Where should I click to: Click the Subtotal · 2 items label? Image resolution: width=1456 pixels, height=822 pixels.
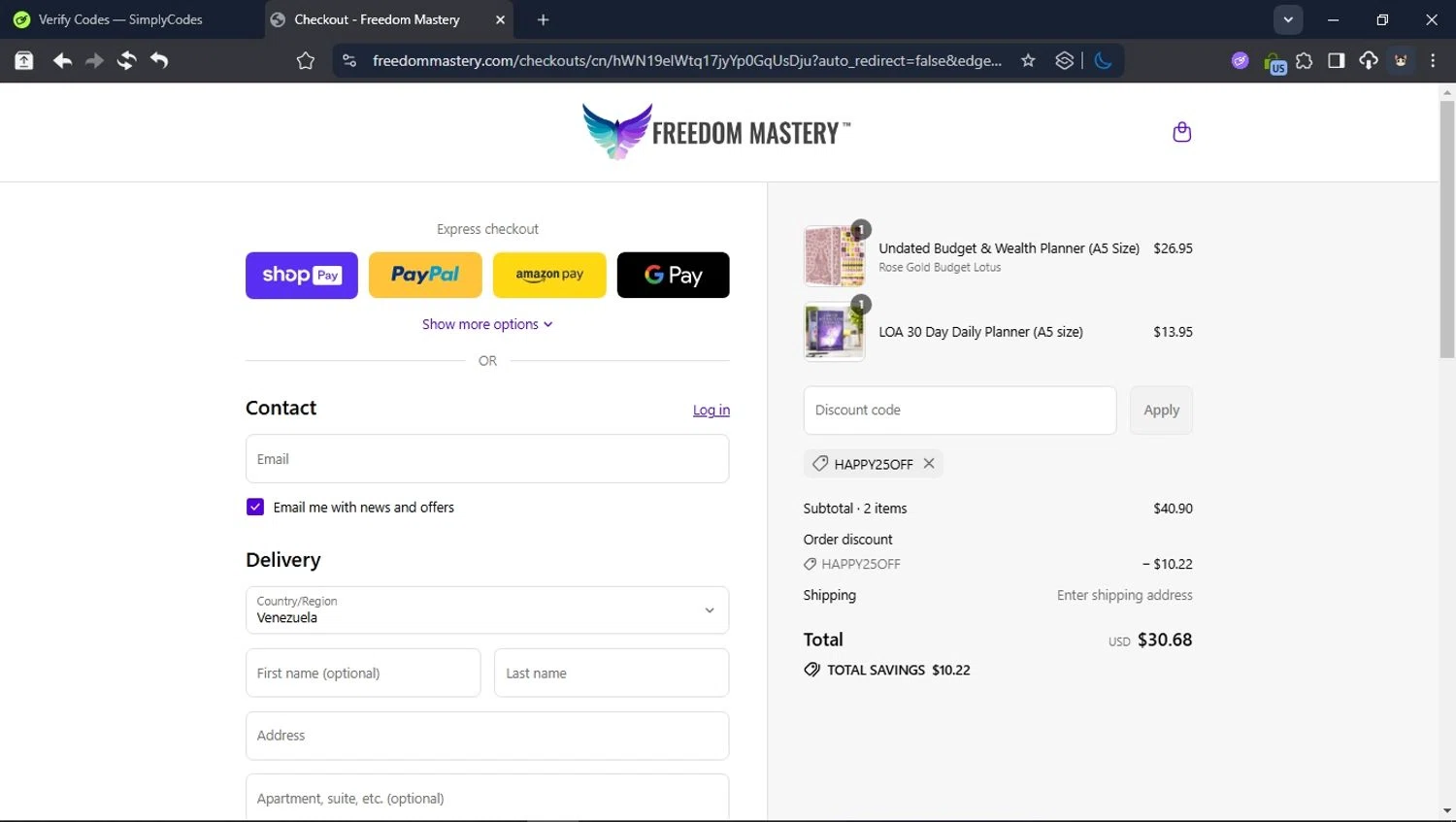click(x=855, y=509)
